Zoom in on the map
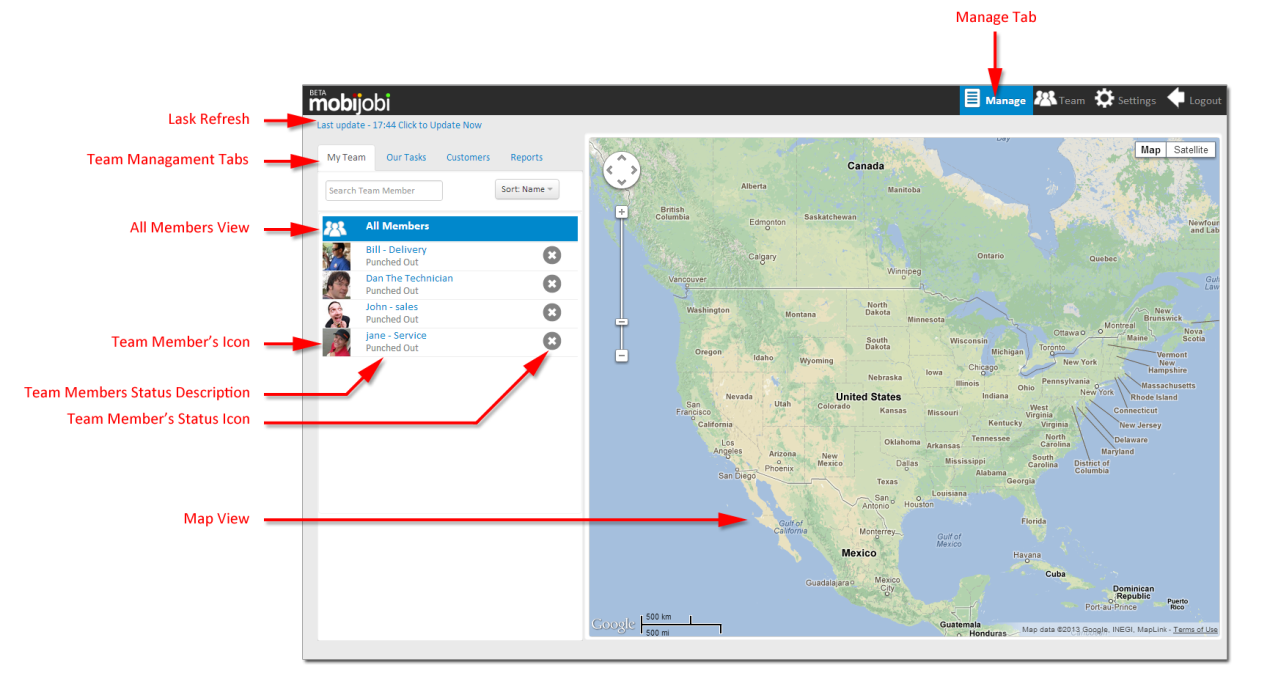The image size is (1267, 695). [621, 212]
